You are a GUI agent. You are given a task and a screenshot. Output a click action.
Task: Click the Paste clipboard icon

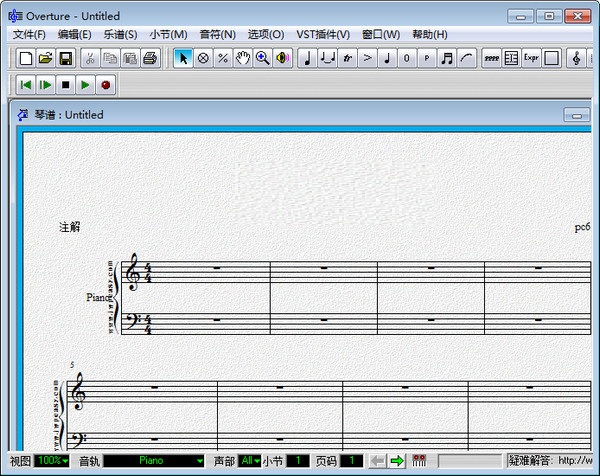coord(130,59)
